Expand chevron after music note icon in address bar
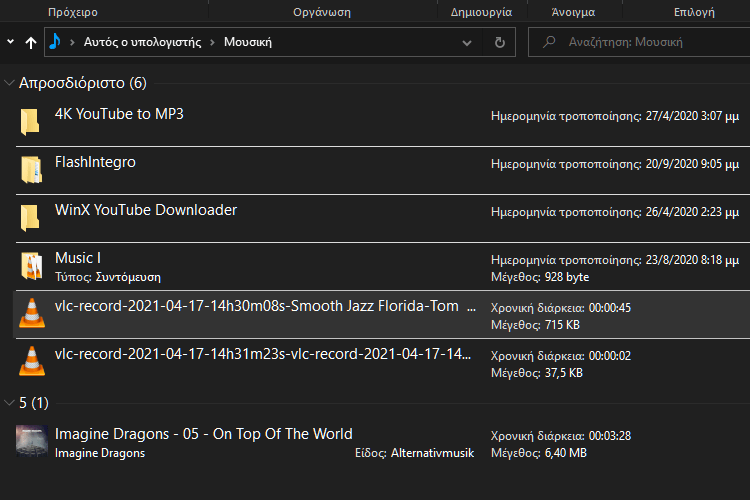 coord(72,43)
